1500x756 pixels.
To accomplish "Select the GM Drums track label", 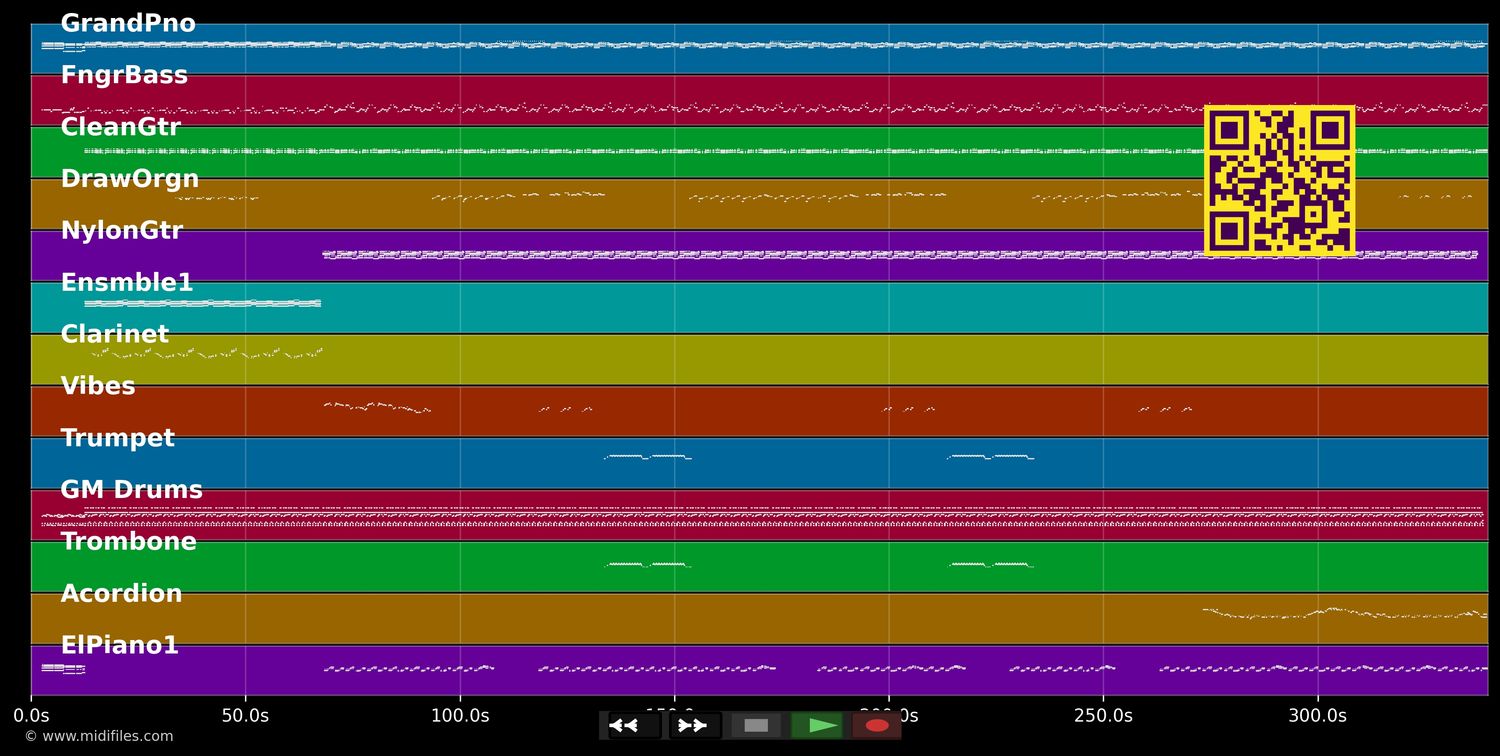I will [131, 490].
